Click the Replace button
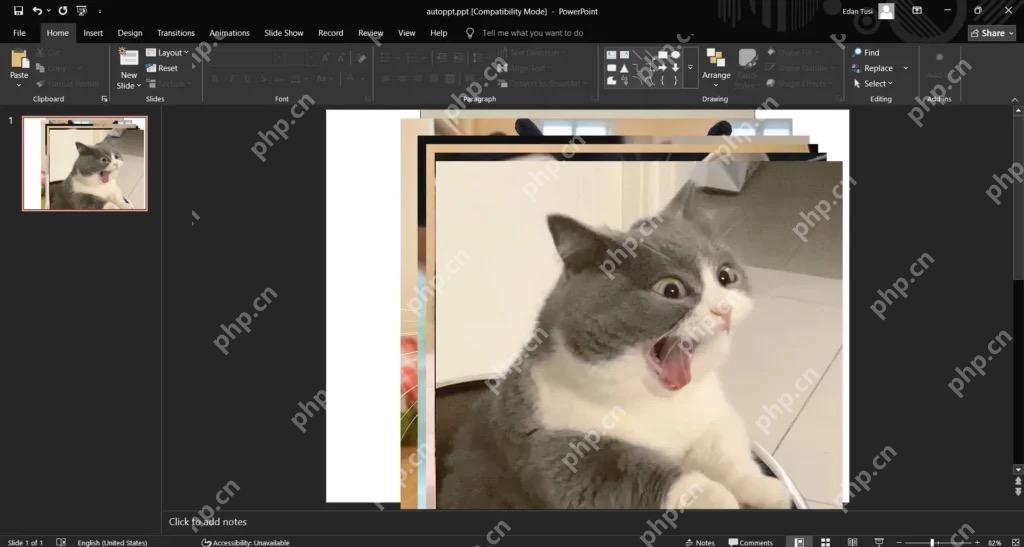The width and height of the screenshot is (1024, 547). point(872,68)
